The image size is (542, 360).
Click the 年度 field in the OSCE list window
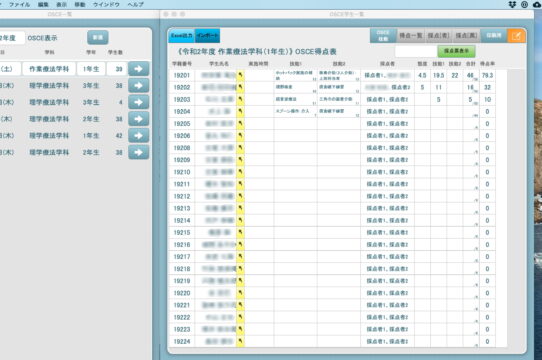(12, 38)
